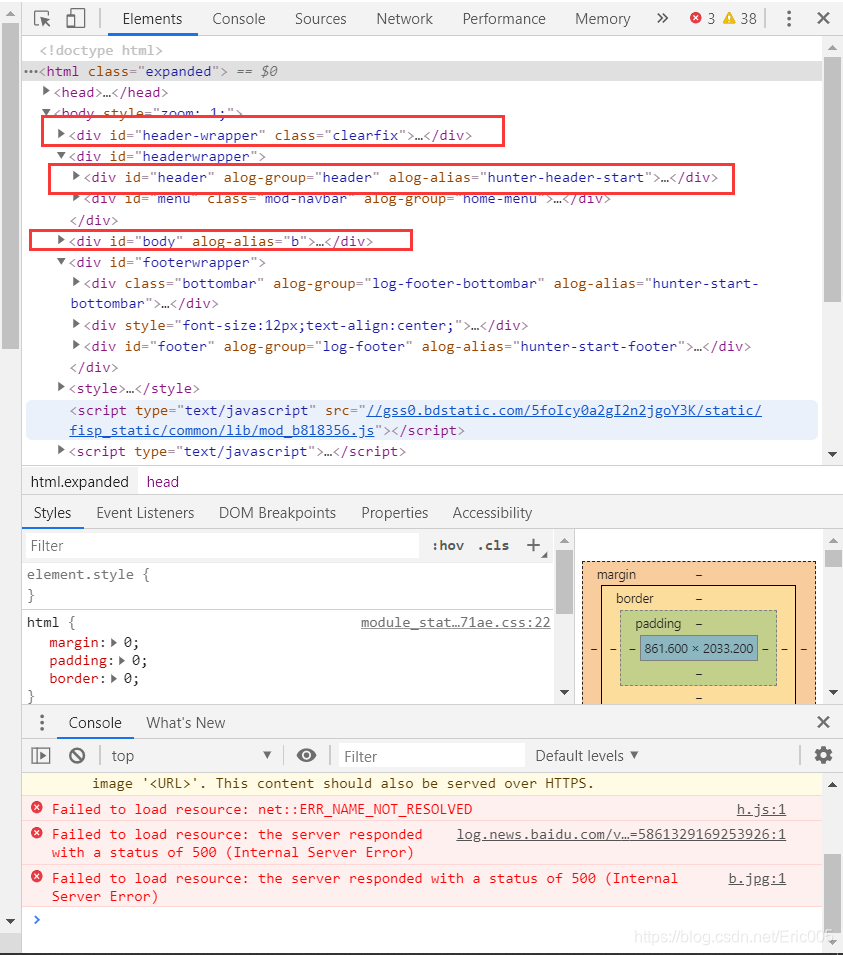Toggle the device toolbar icon
The width and height of the screenshot is (843, 955).
pyautogui.click(x=76, y=18)
